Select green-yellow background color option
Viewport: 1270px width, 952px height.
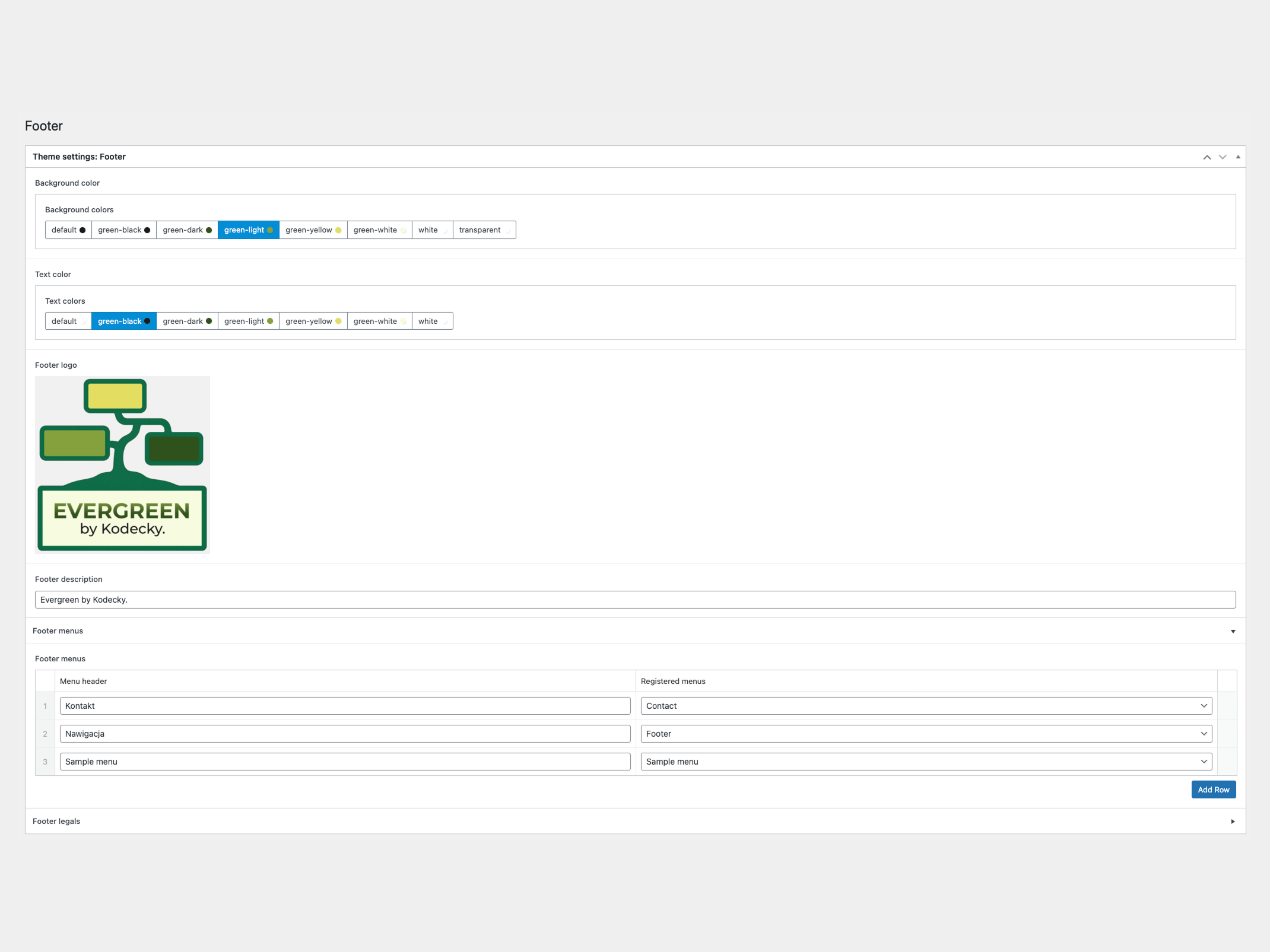(x=313, y=230)
